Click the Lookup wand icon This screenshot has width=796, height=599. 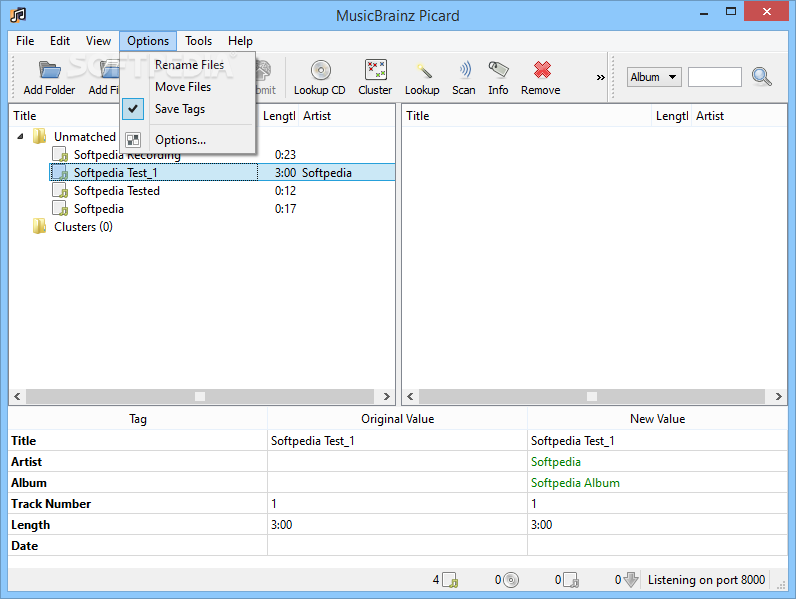pos(423,70)
